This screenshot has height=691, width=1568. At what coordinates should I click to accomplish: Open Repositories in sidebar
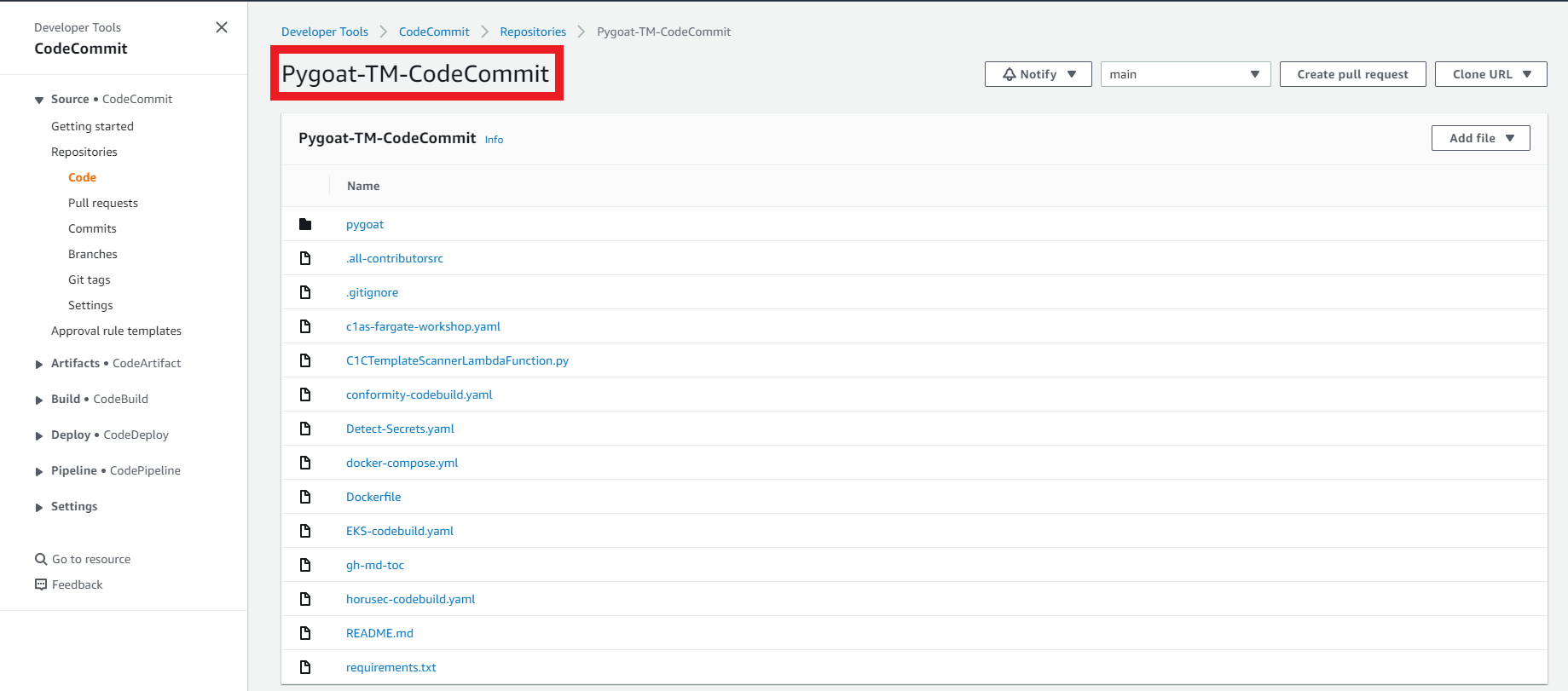pyautogui.click(x=84, y=152)
